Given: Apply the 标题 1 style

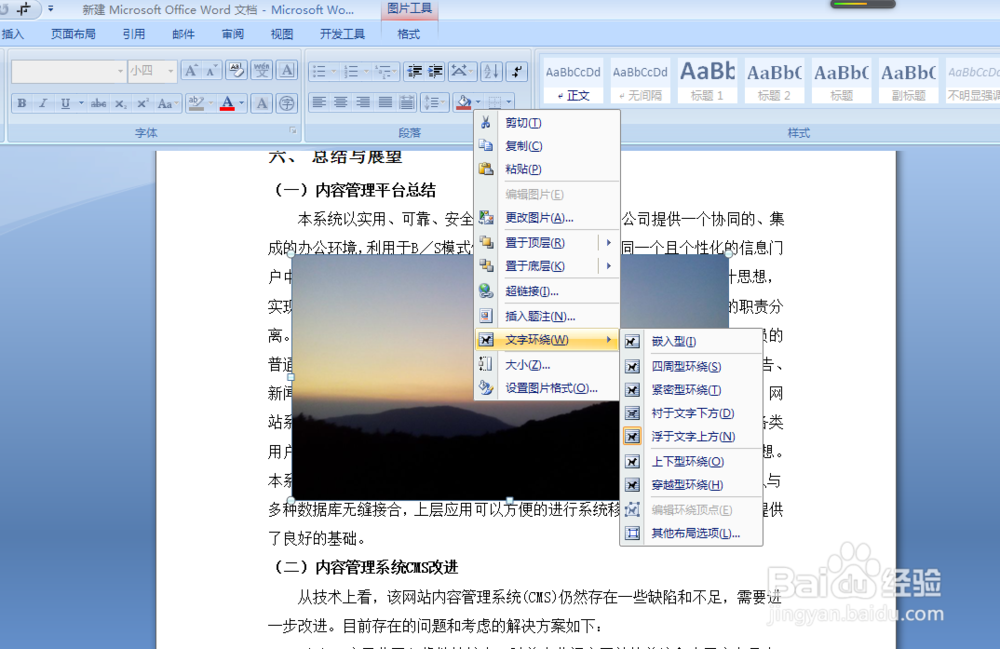Looking at the screenshot, I should [707, 80].
